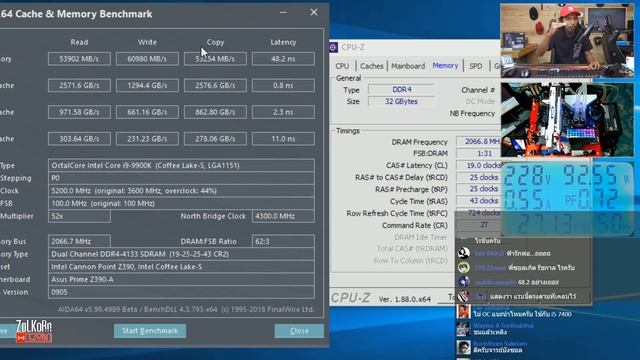Minimize the AIDA64 benchmark window
Viewport: 640px width, 360px height.
click(284, 13)
